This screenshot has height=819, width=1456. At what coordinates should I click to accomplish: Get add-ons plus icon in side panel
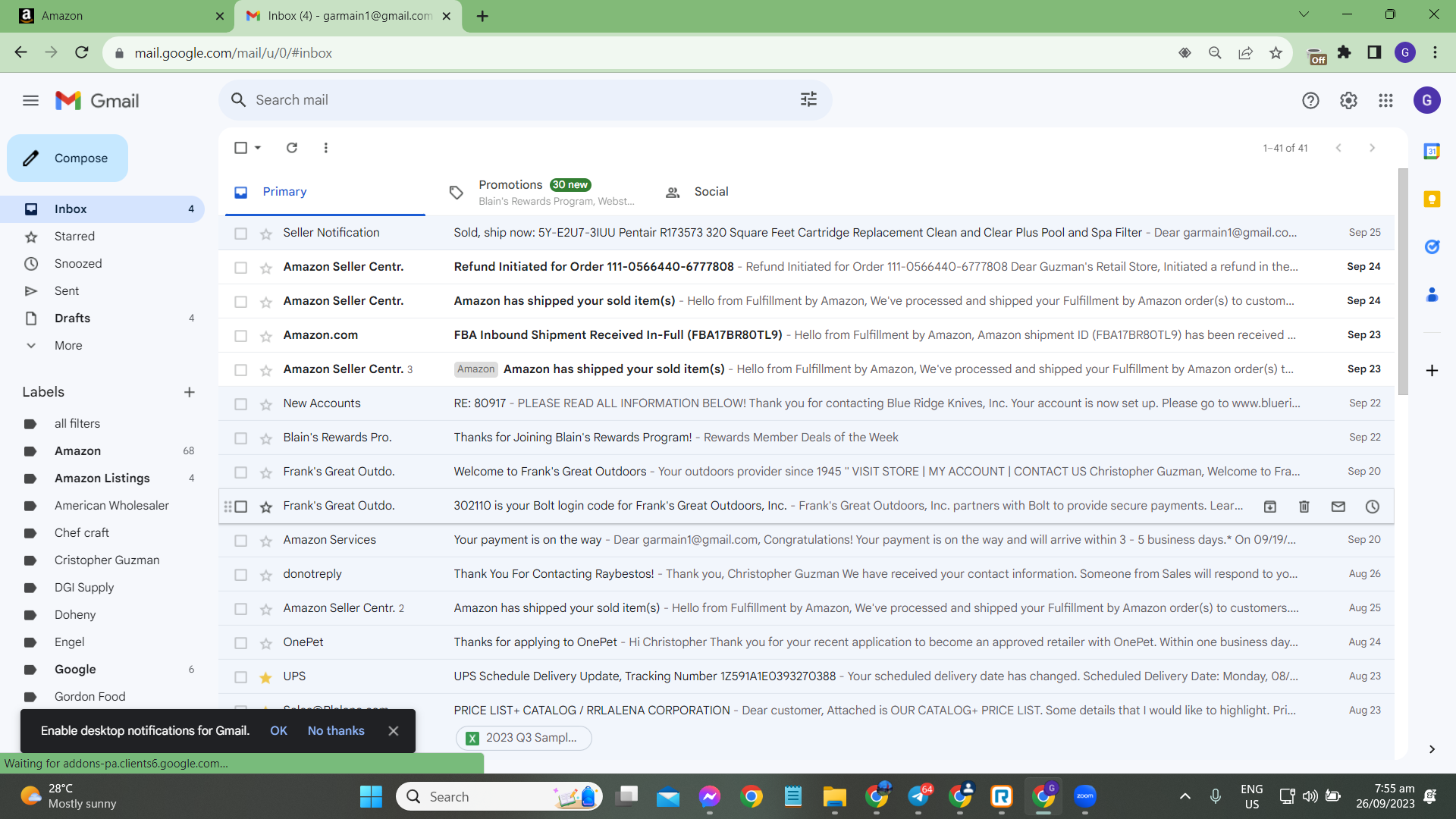1432,371
